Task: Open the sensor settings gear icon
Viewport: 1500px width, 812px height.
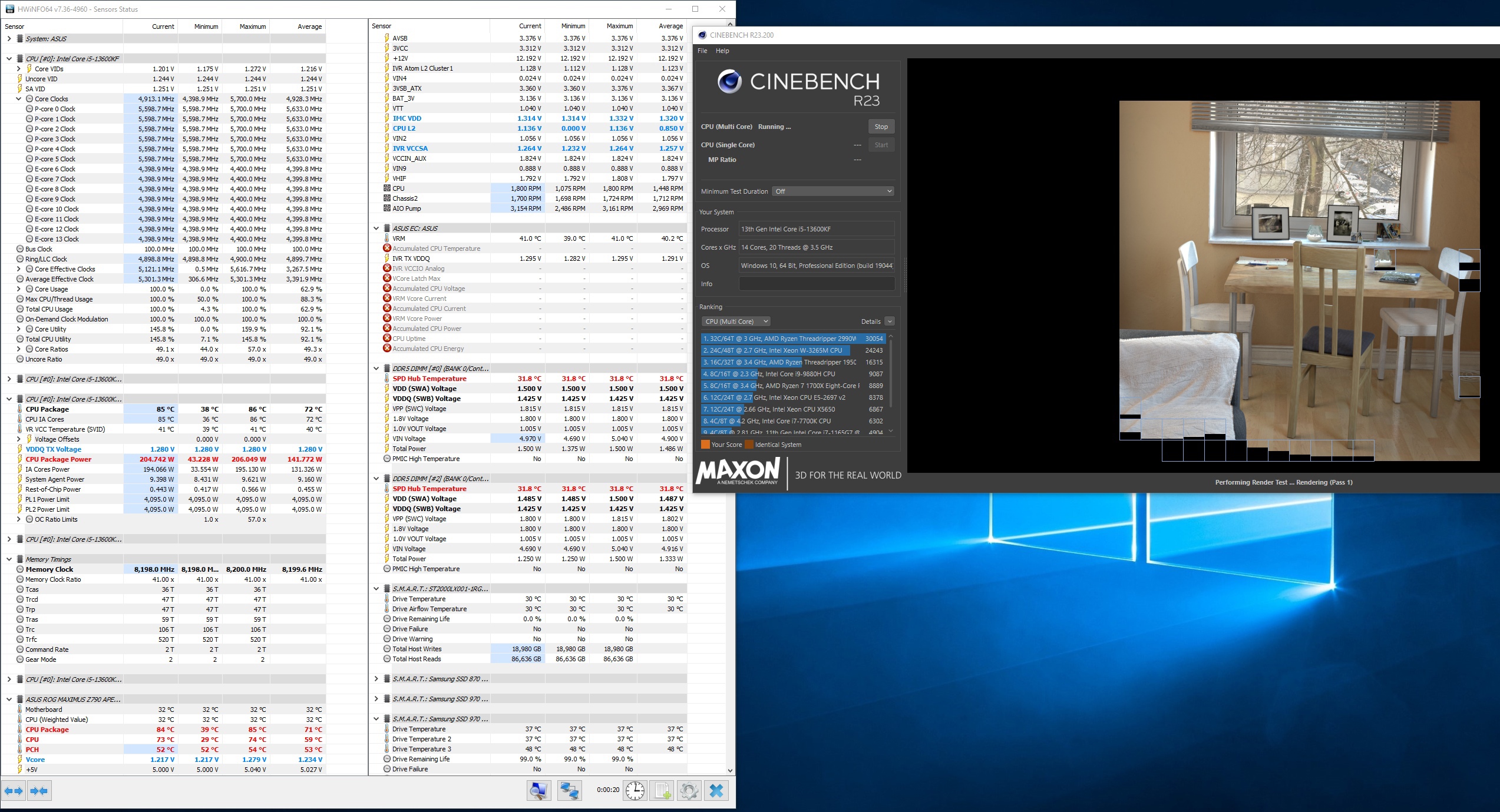Action: coord(689,791)
